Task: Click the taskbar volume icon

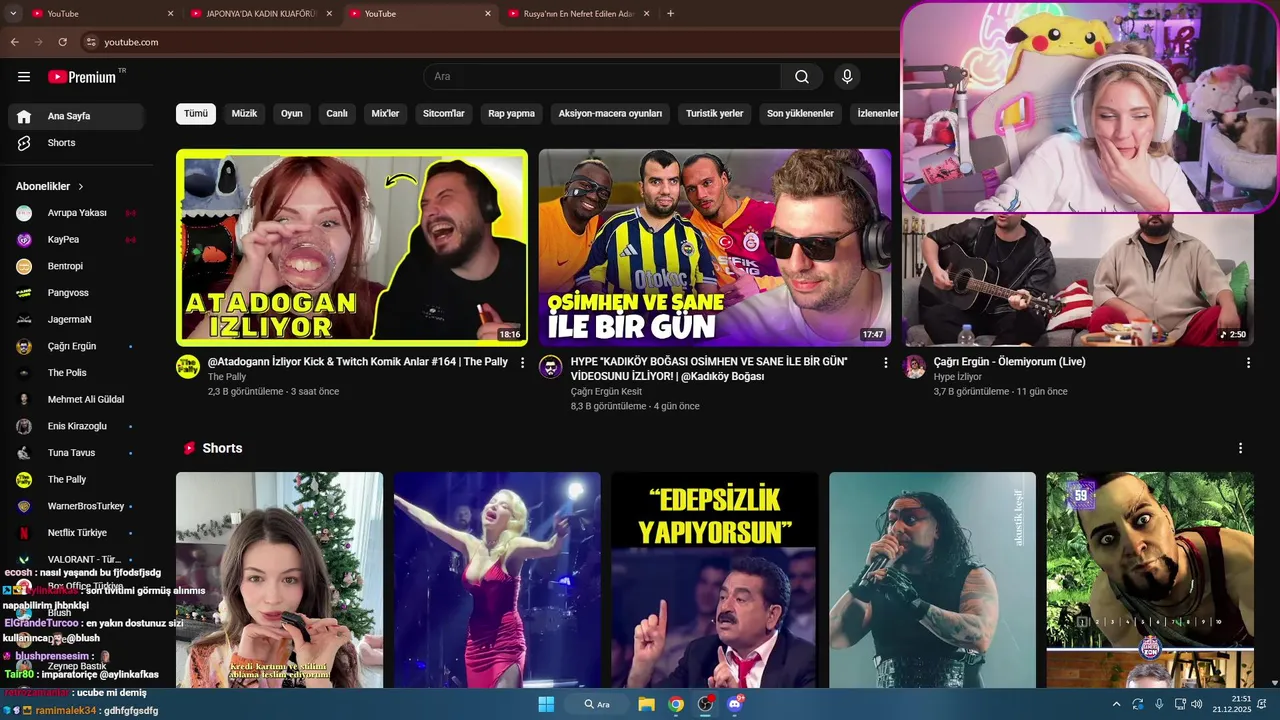Action: 1197,704
